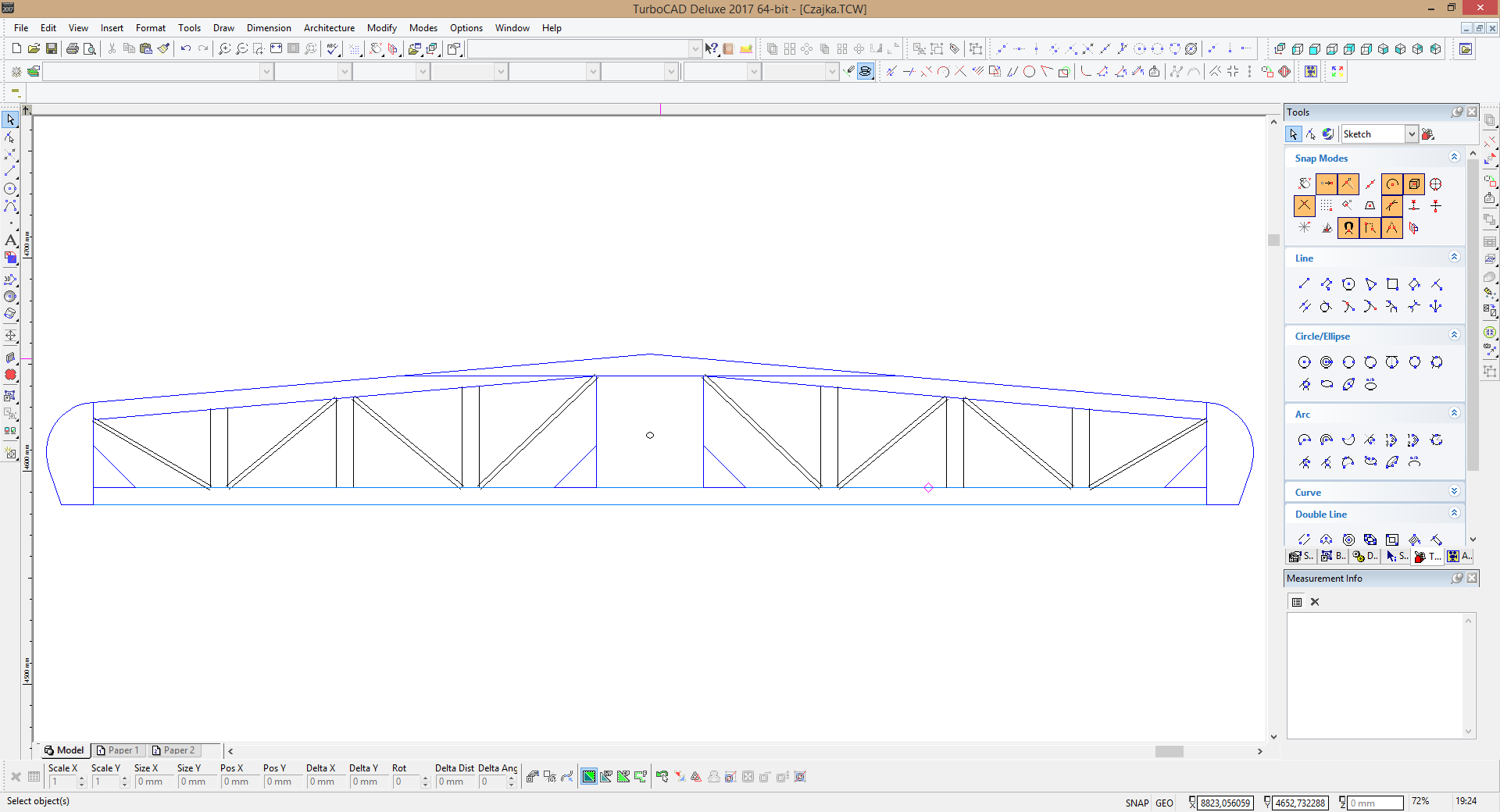The height and width of the screenshot is (812, 1500).
Task: Toggle the Center snap mode
Action: point(1392,184)
